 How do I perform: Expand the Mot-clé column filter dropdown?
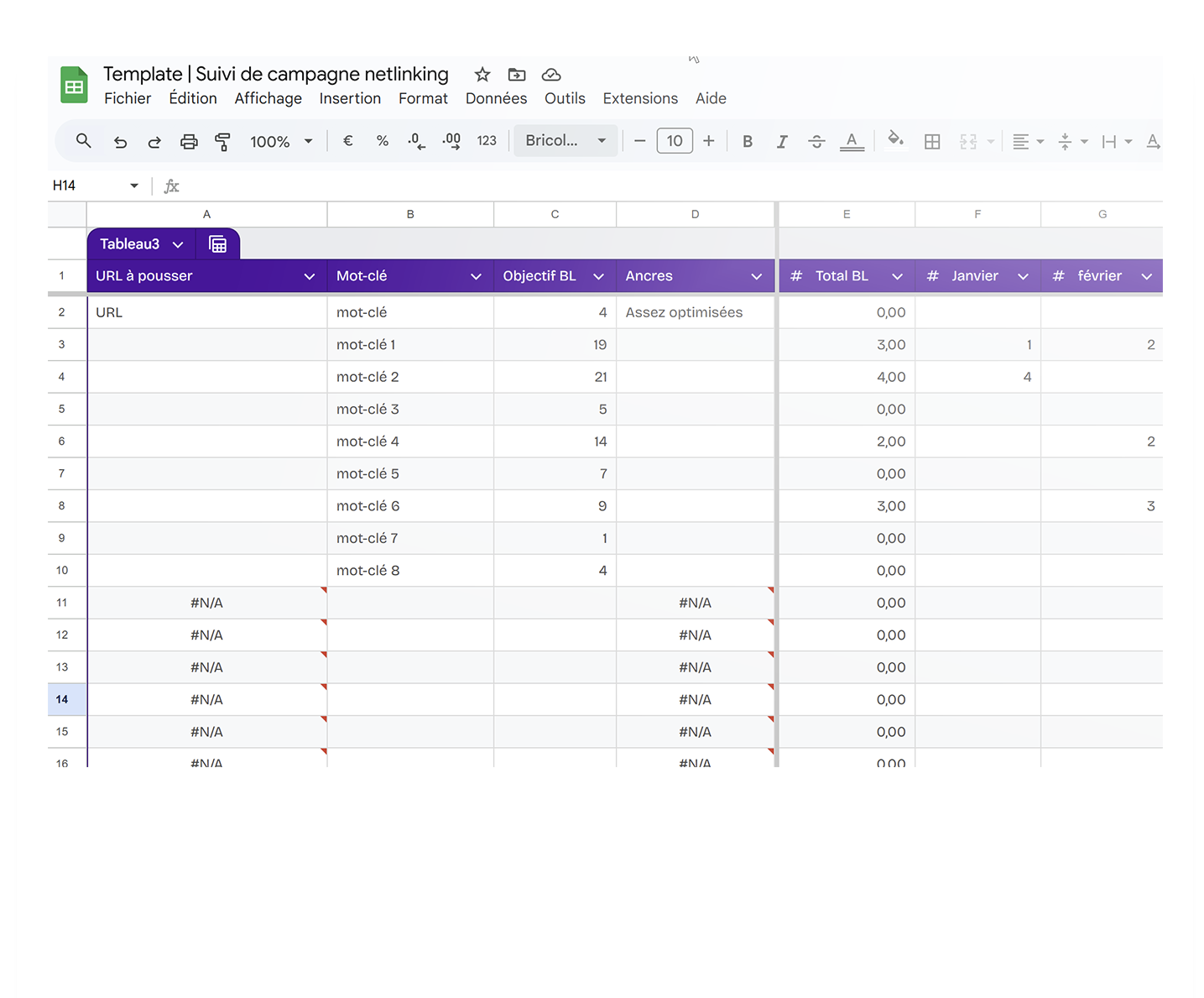[x=476, y=276]
